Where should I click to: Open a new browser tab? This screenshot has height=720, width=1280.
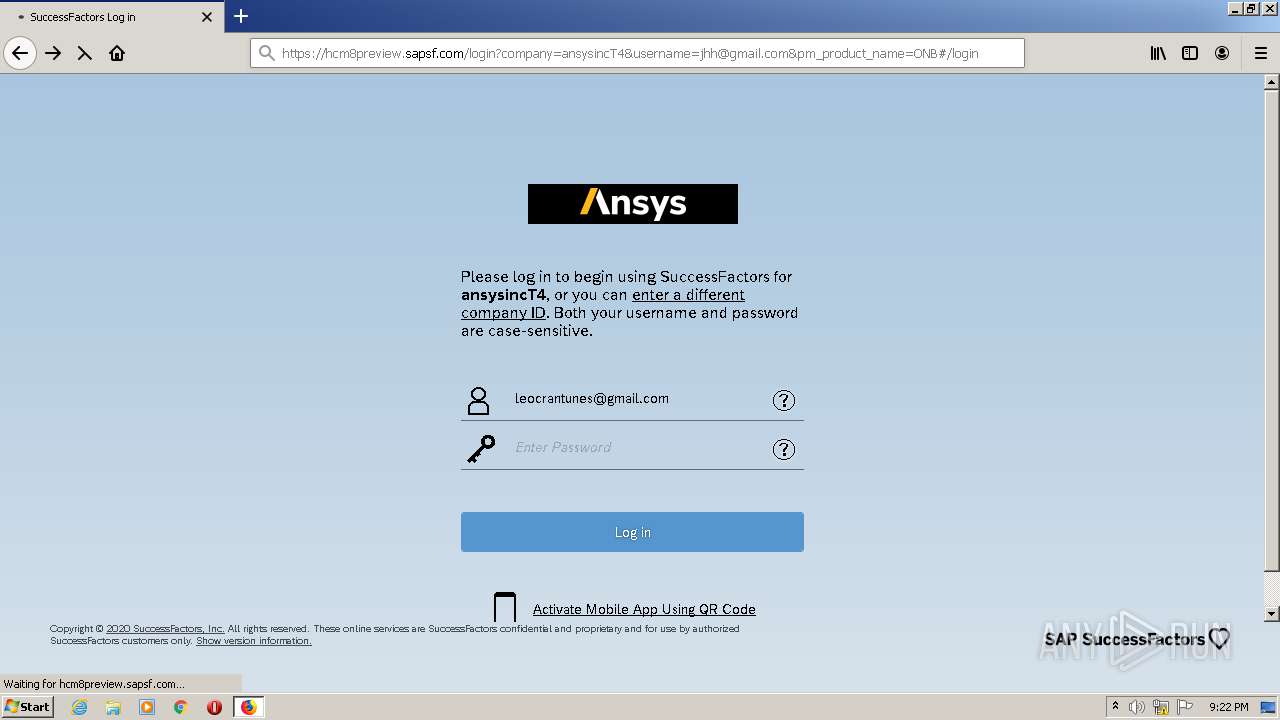coord(241,16)
